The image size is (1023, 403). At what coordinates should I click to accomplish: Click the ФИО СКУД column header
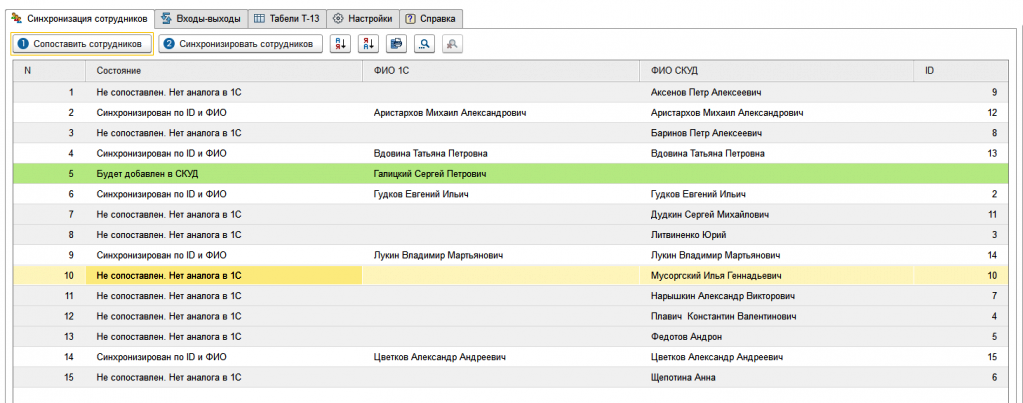click(x=777, y=70)
